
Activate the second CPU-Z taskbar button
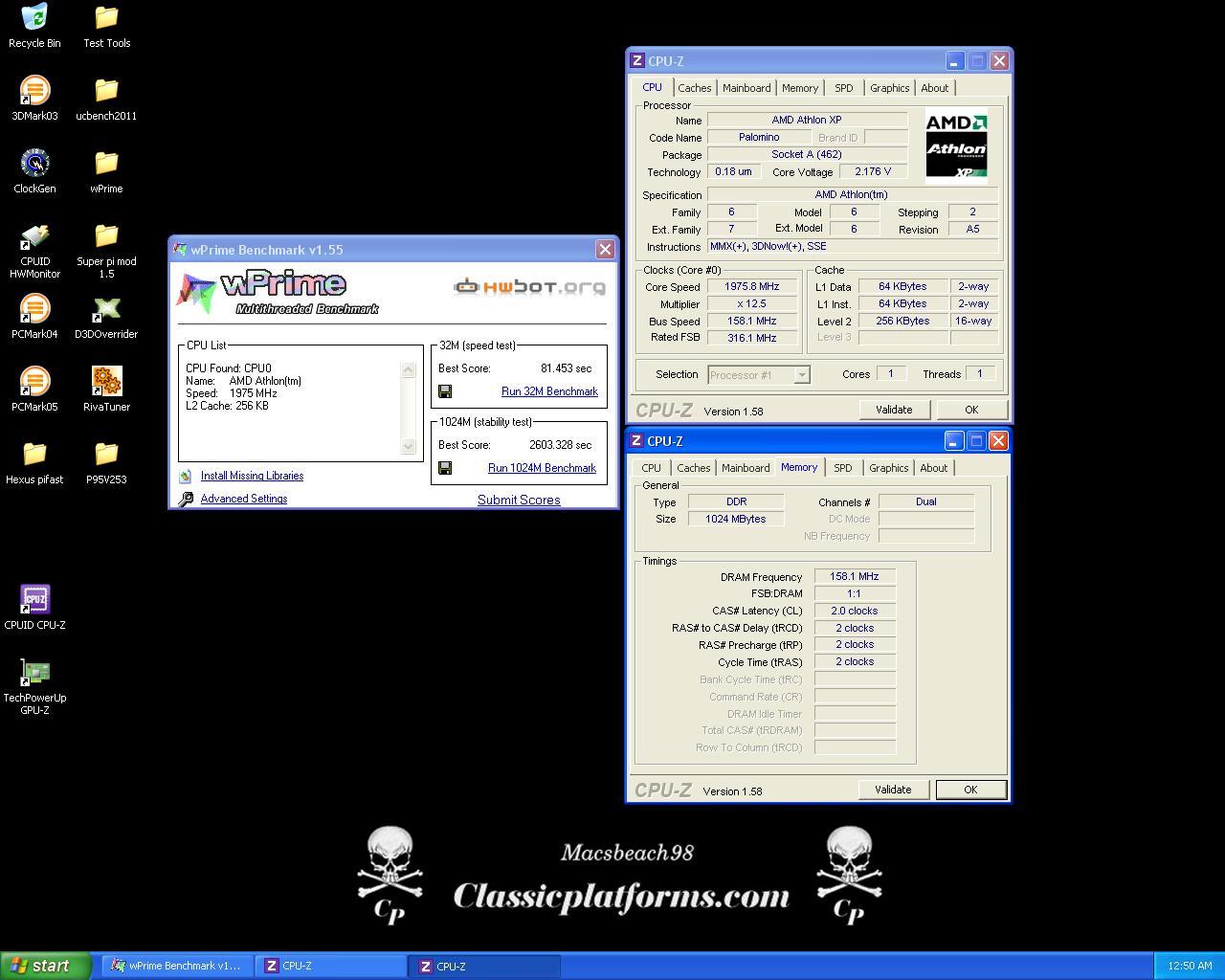[x=484, y=966]
